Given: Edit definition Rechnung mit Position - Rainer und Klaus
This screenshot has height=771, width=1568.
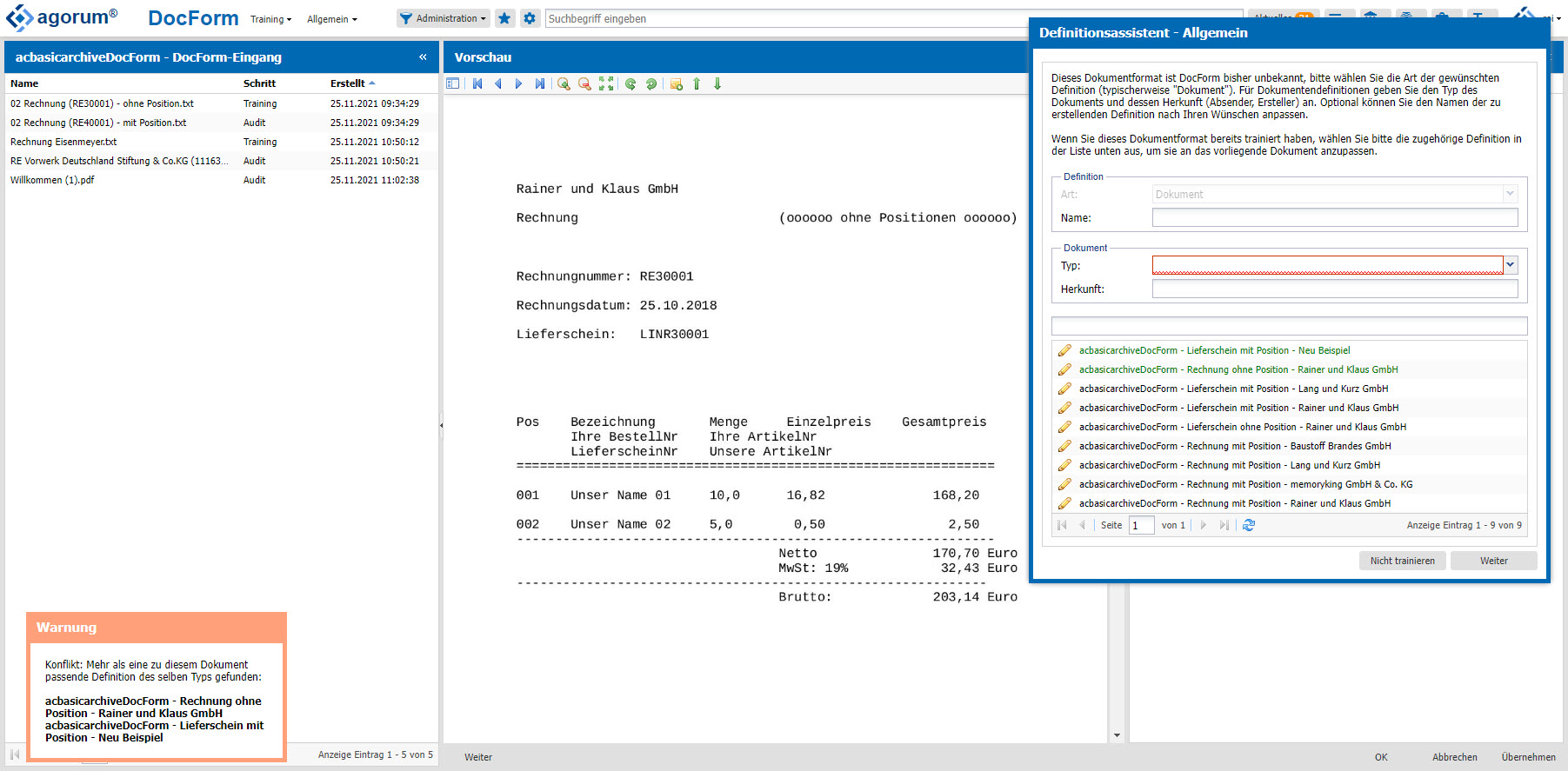Looking at the screenshot, I should tap(1064, 503).
